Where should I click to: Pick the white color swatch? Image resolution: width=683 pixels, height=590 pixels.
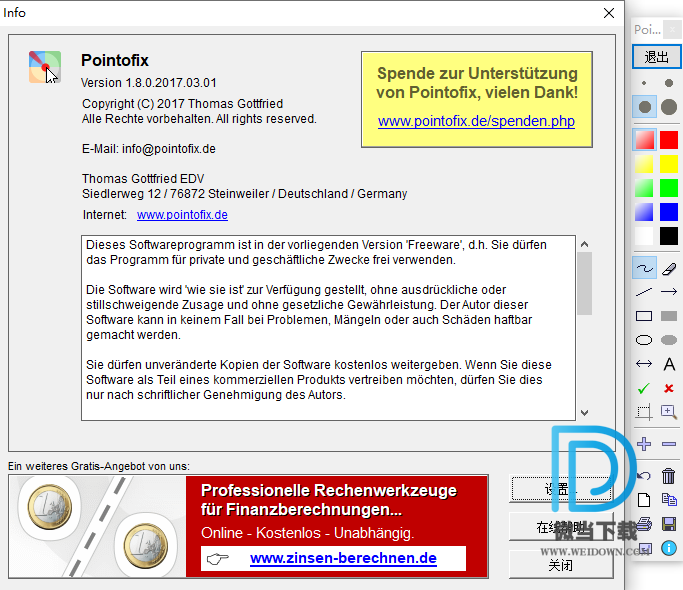coord(644,236)
